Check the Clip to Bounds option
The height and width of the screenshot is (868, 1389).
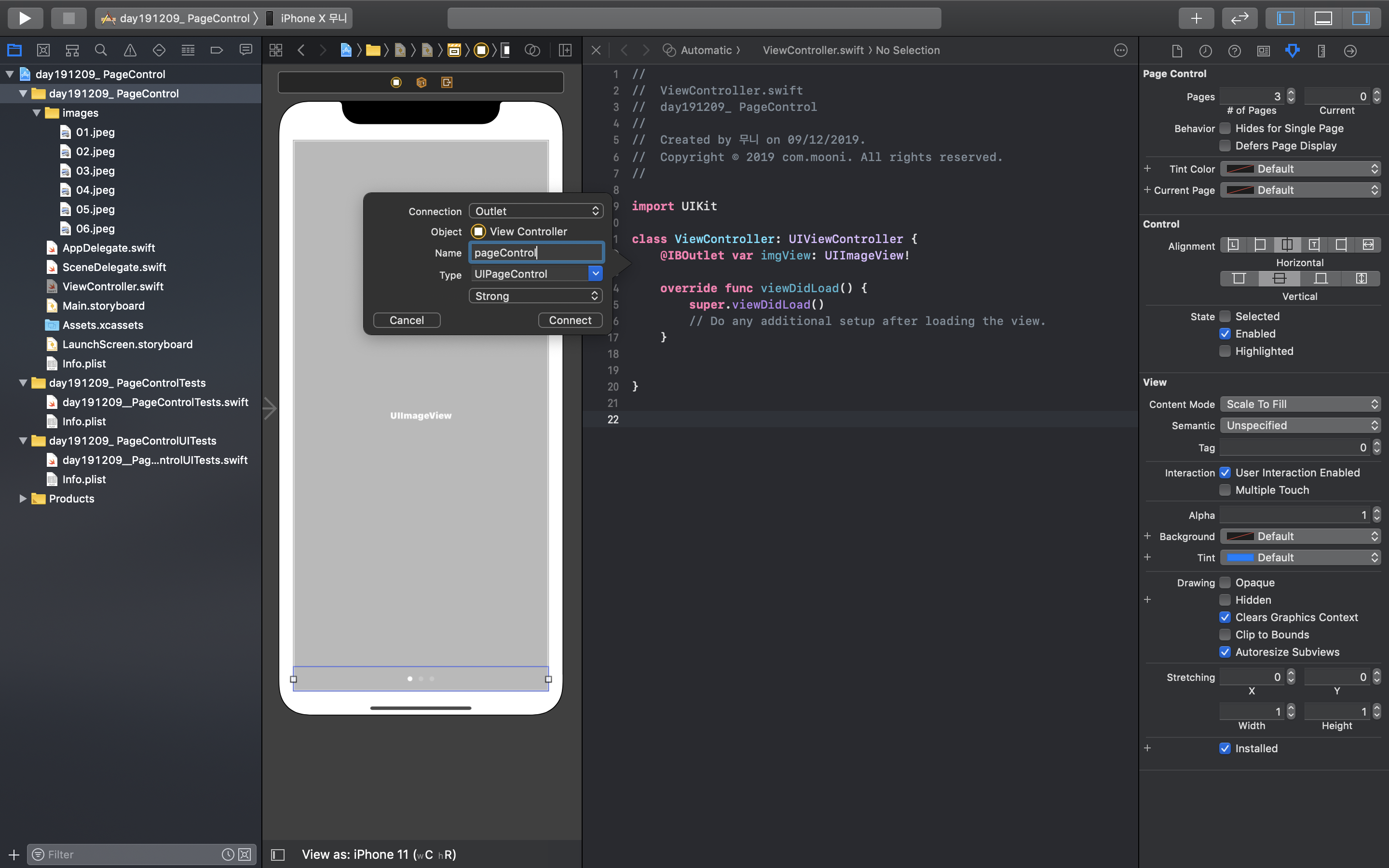[x=1226, y=634]
